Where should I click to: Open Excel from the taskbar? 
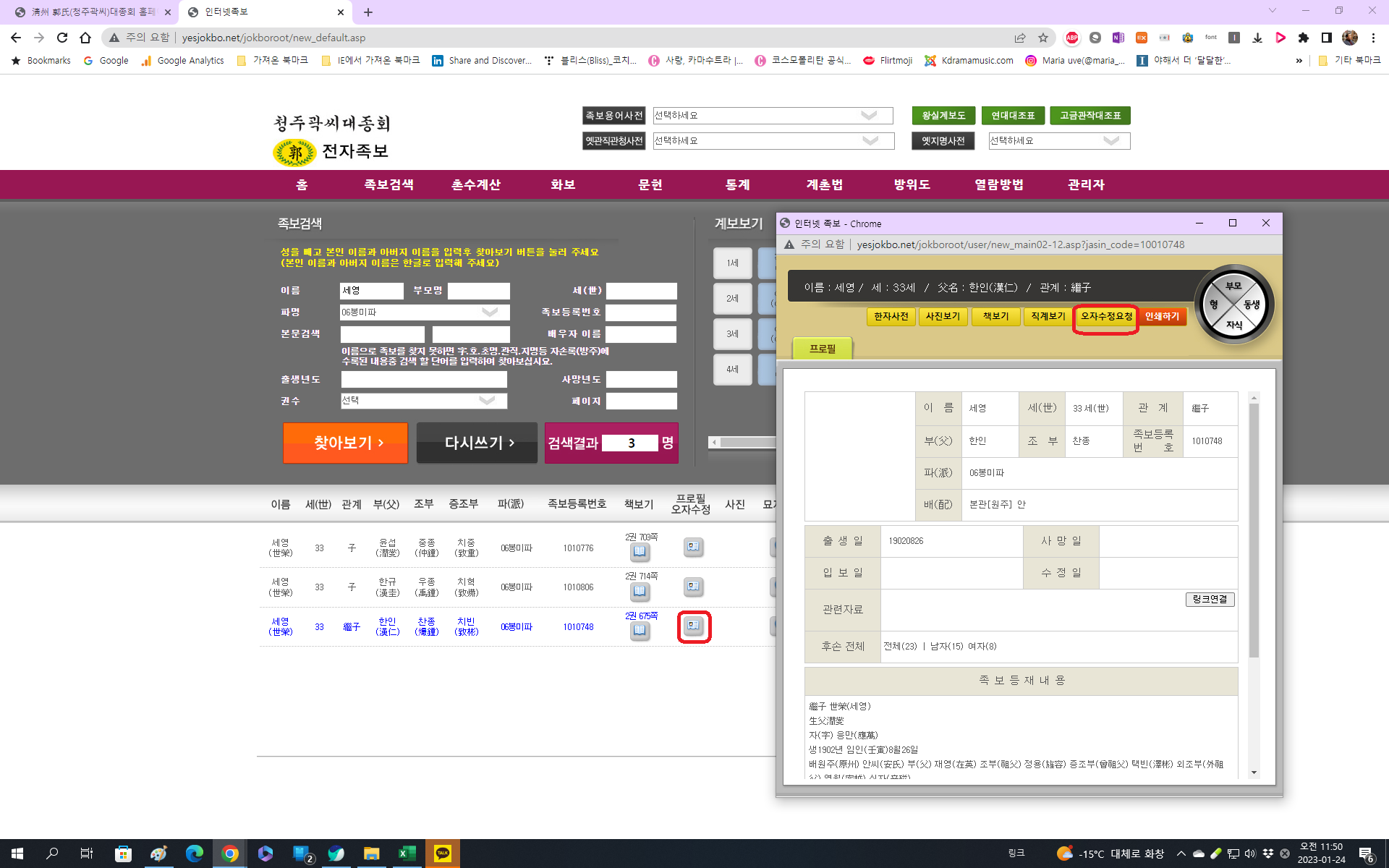point(407,854)
